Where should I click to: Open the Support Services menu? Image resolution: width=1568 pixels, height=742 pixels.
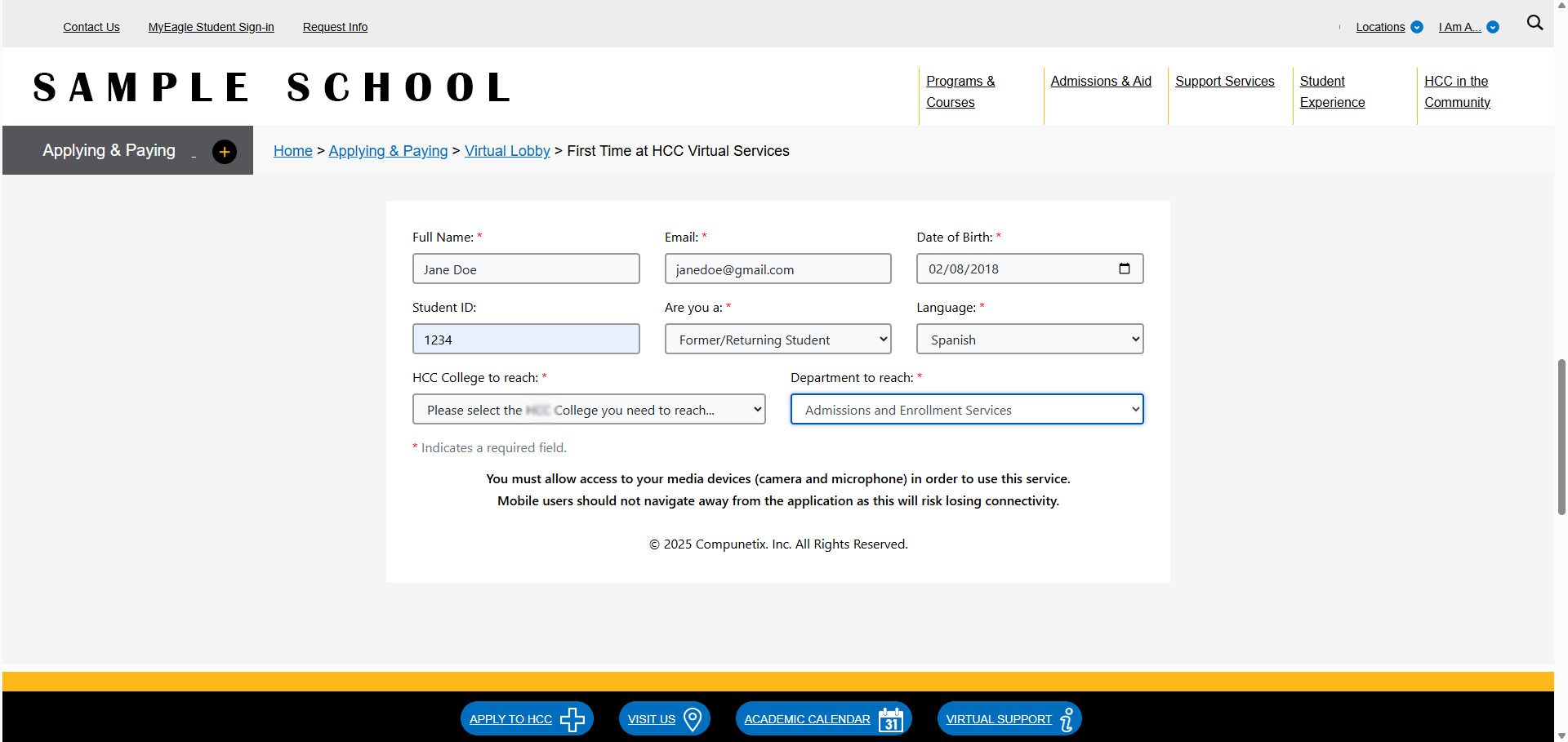(1224, 82)
